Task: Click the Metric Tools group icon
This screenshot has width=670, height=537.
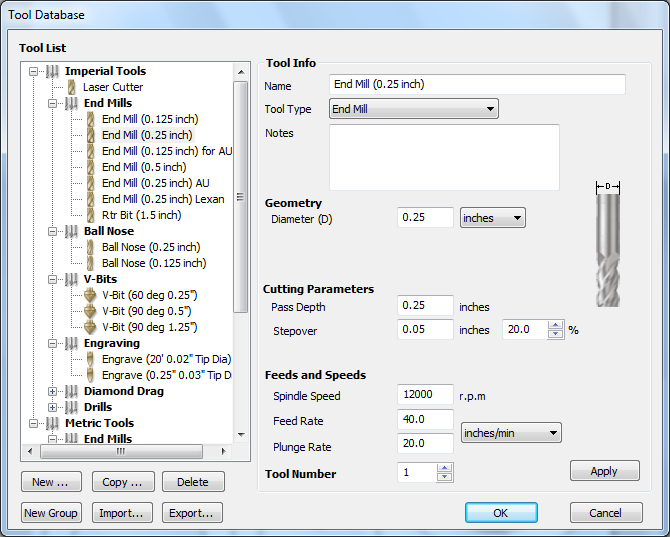Action: click(53, 423)
